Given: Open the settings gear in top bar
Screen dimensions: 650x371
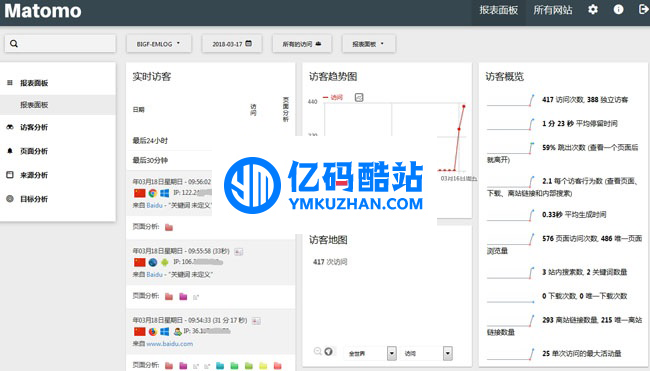Looking at the screenshot, I should [593, 10].
